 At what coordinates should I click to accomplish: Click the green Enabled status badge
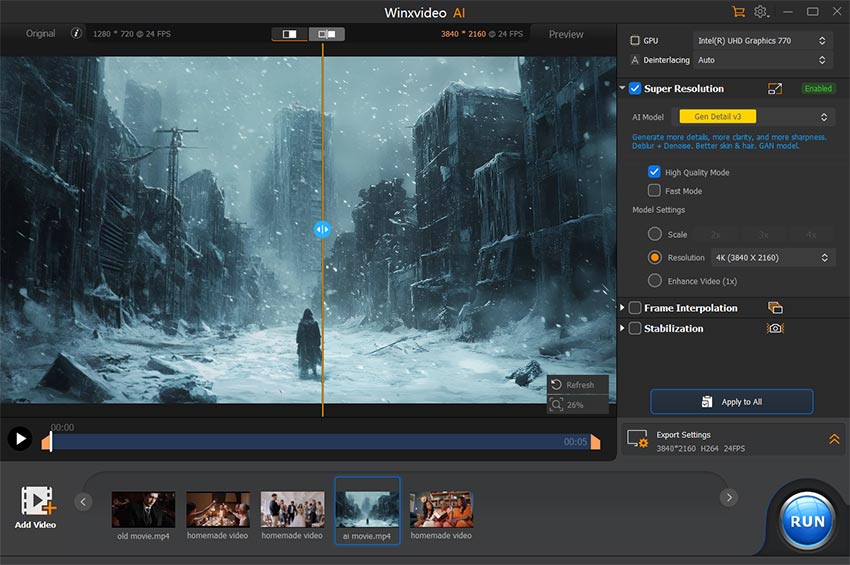[x=818, y=88]
